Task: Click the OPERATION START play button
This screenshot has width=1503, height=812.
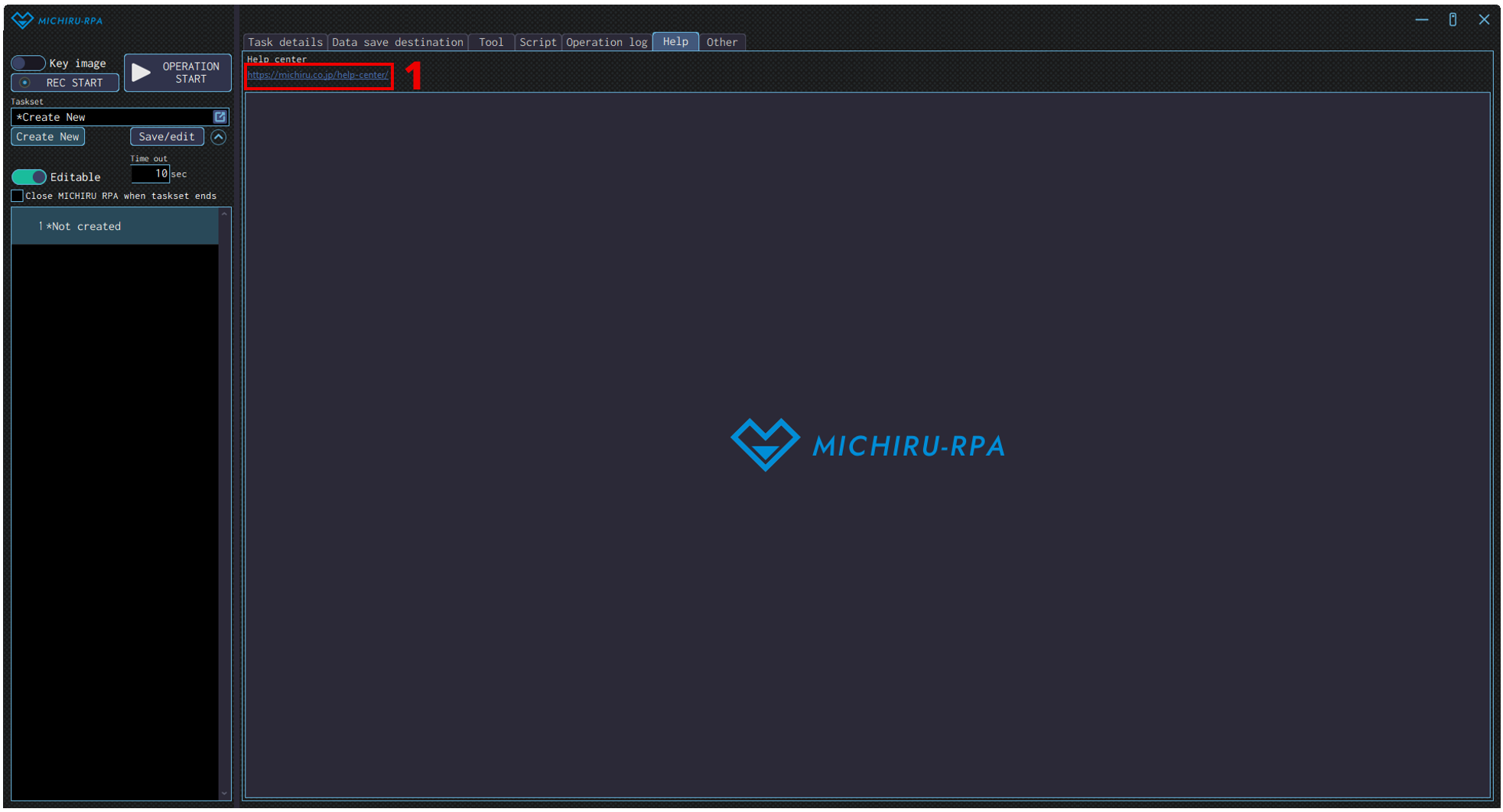Action: (x=177, y=73)
